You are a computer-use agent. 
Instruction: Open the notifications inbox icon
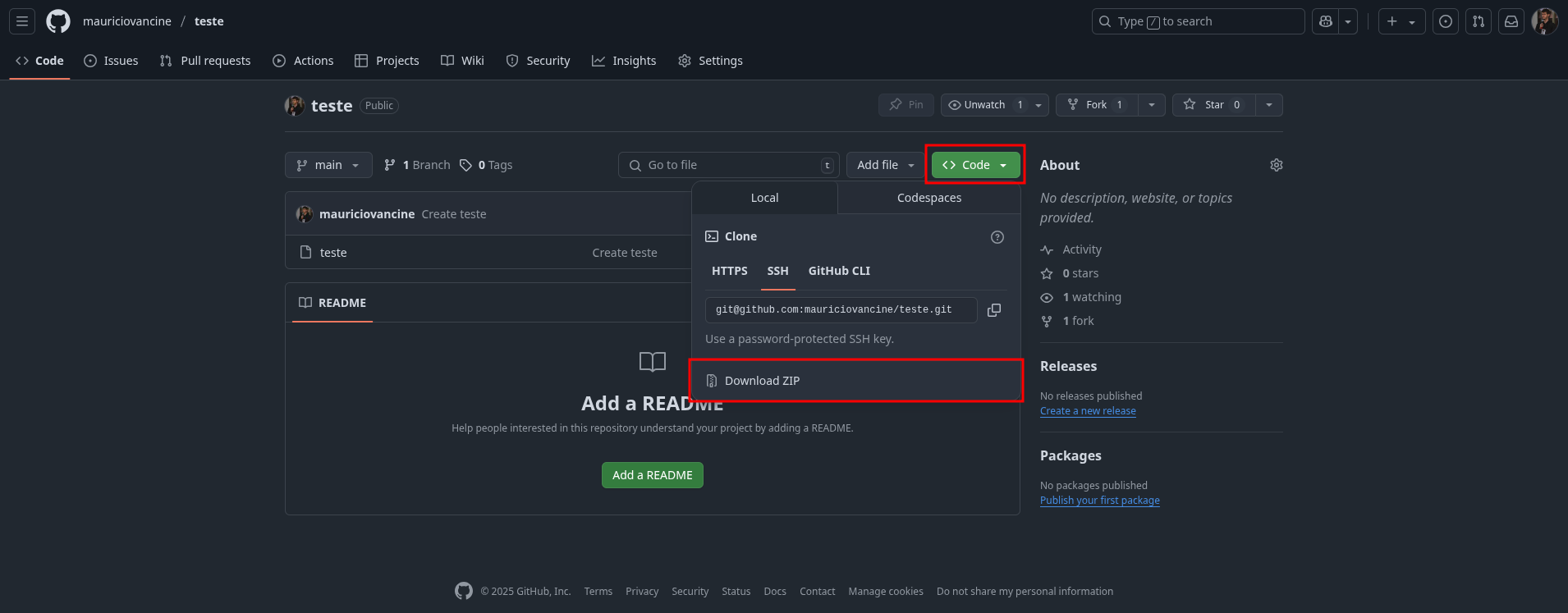[x=1511, y=21]
